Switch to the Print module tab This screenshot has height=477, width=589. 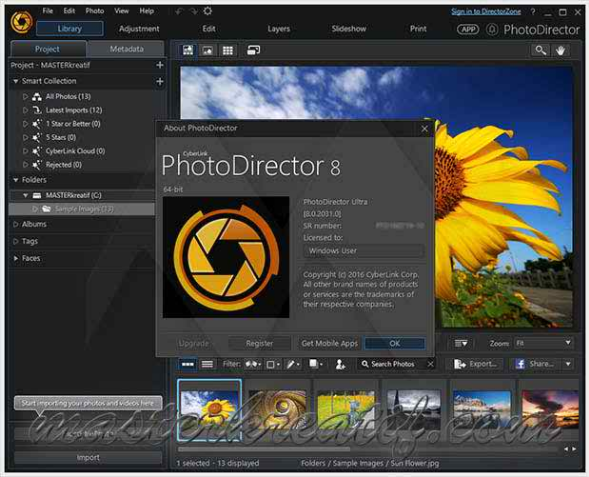click(418, 29)
